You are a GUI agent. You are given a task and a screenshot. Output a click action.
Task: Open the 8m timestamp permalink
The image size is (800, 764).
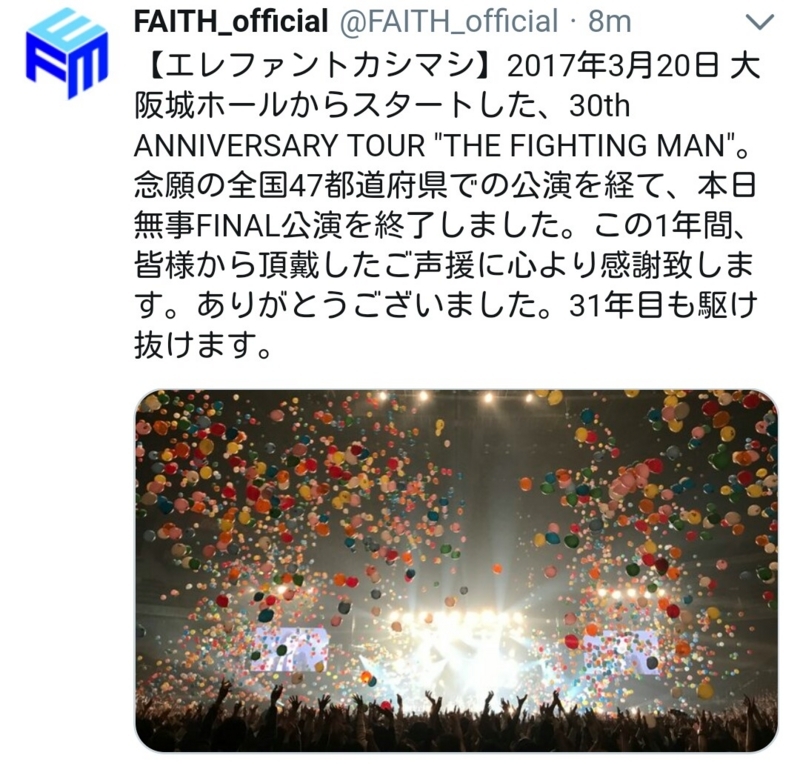(609, 21)
